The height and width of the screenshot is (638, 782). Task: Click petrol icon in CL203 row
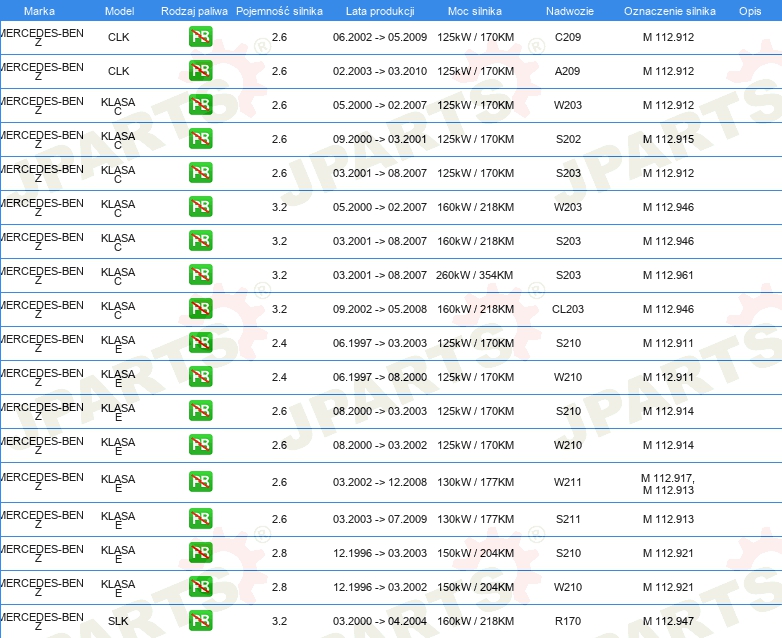[200, 309]
